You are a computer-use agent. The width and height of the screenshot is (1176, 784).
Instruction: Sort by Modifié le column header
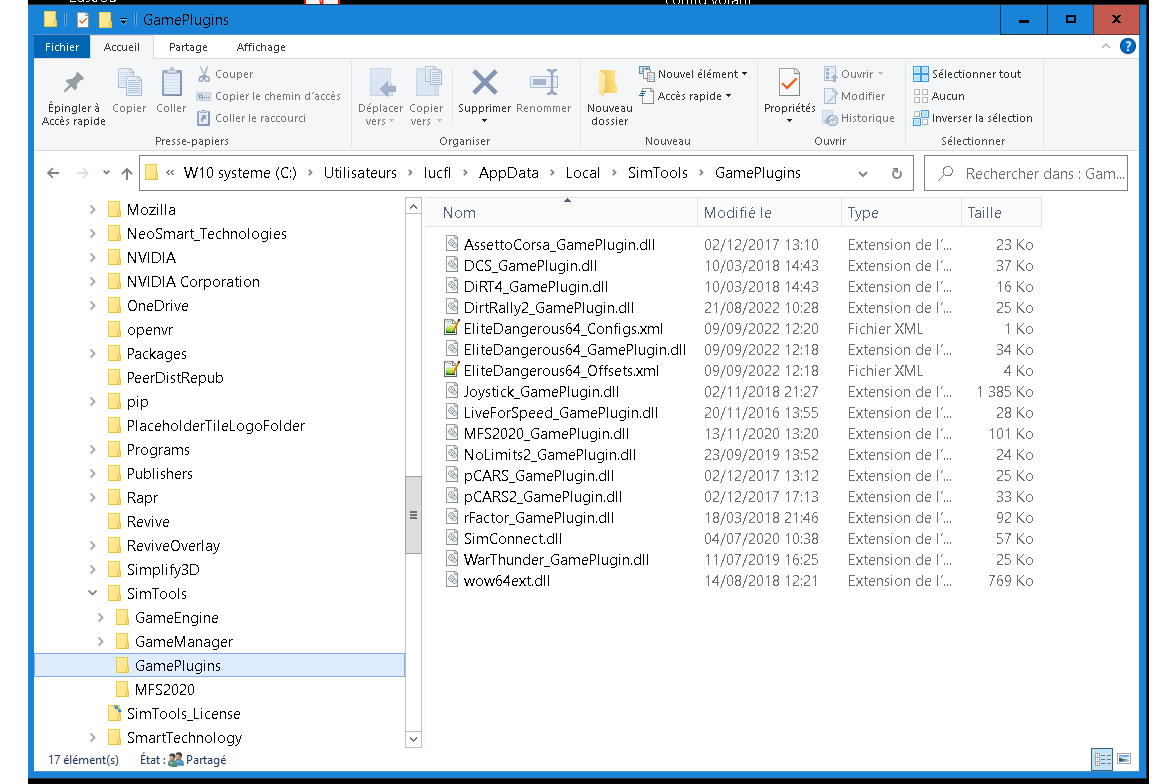(769, 212)
